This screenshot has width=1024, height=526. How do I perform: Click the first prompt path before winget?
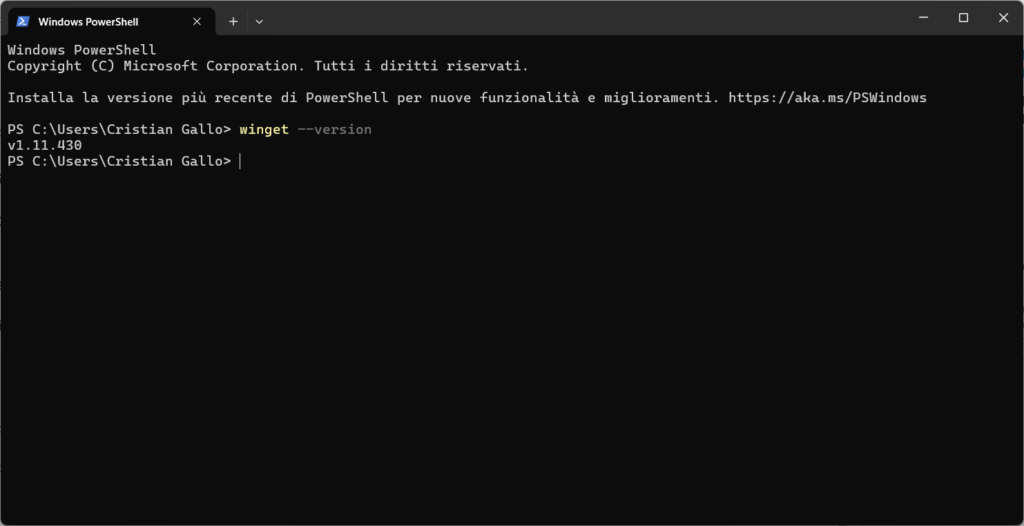118,130
